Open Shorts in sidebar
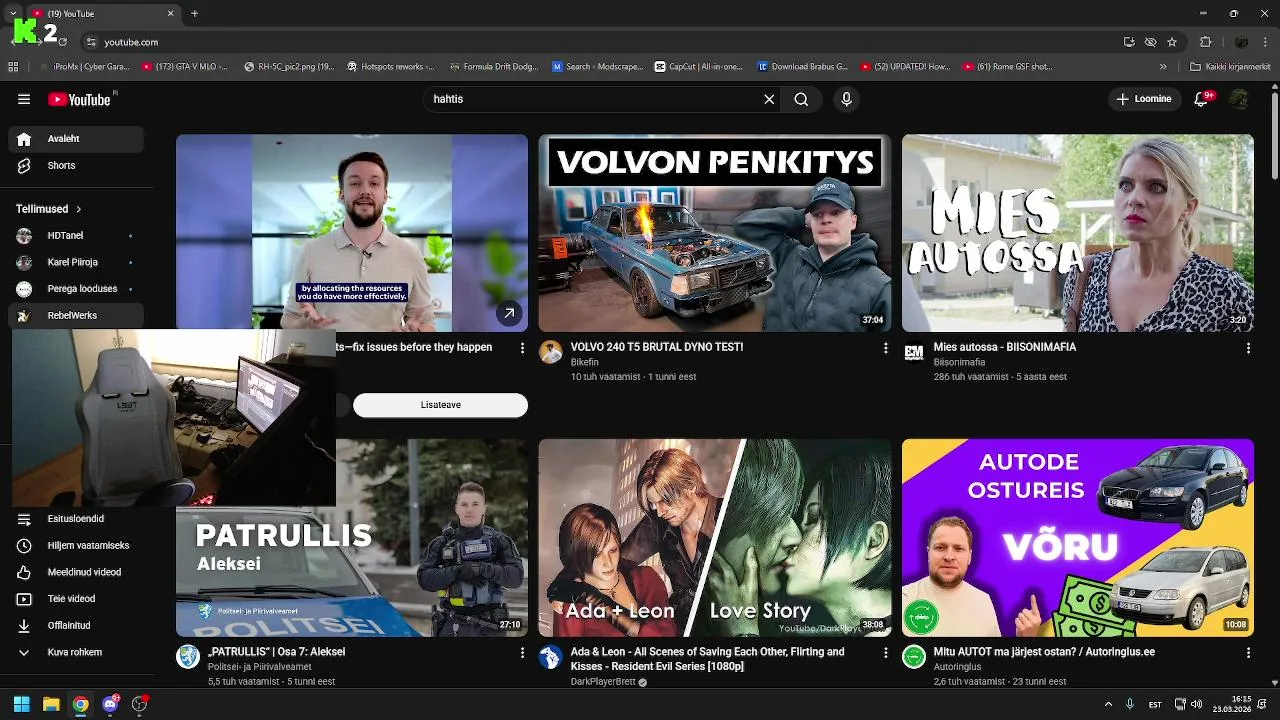 76,166
